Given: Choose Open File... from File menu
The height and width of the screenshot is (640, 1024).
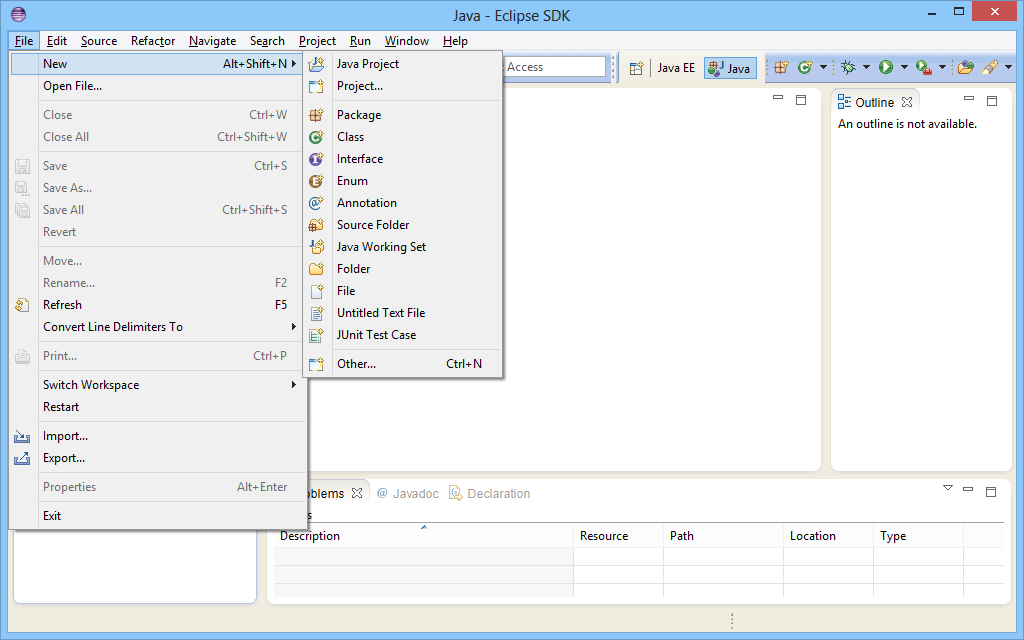Looking at the screenshot, I should [157, 86].
